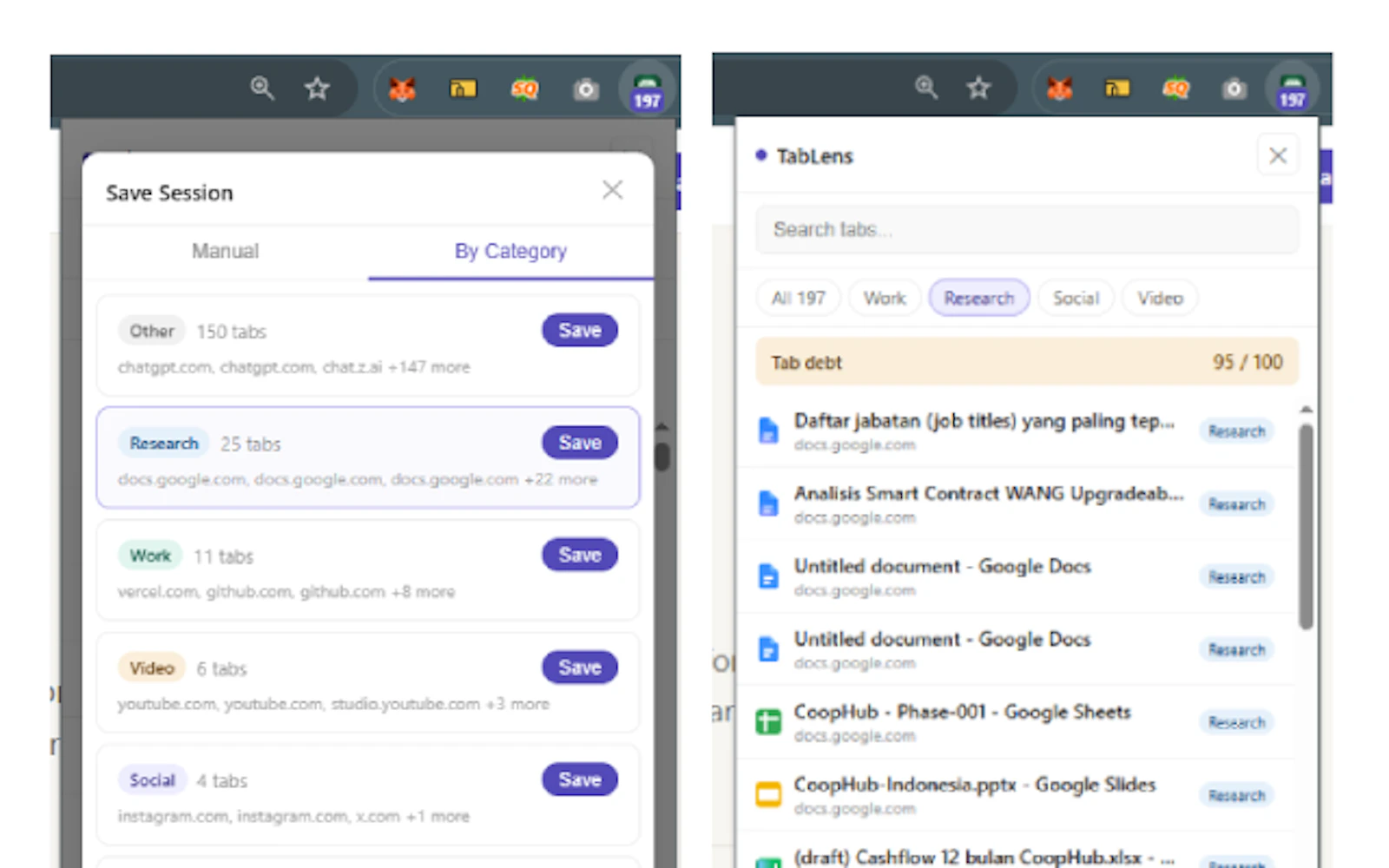Click scroll up arrow of TabLens list
Screen dimensions: 1389x868
click(x=1306, y=409)
